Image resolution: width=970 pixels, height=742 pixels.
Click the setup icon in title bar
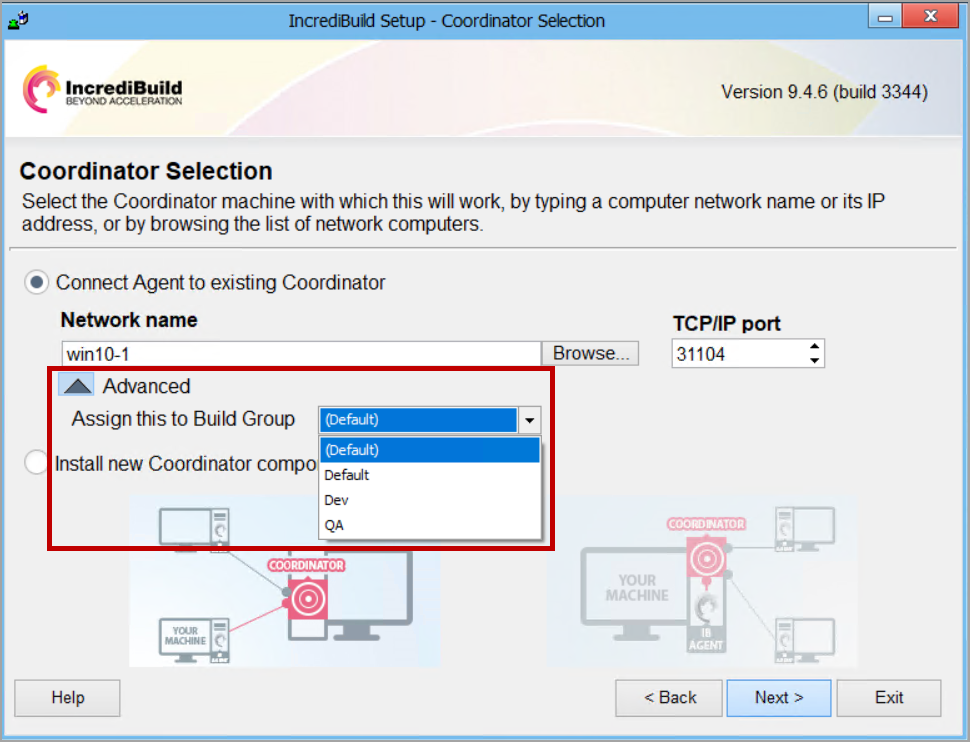pyautogui.click(x=18, y=19)
